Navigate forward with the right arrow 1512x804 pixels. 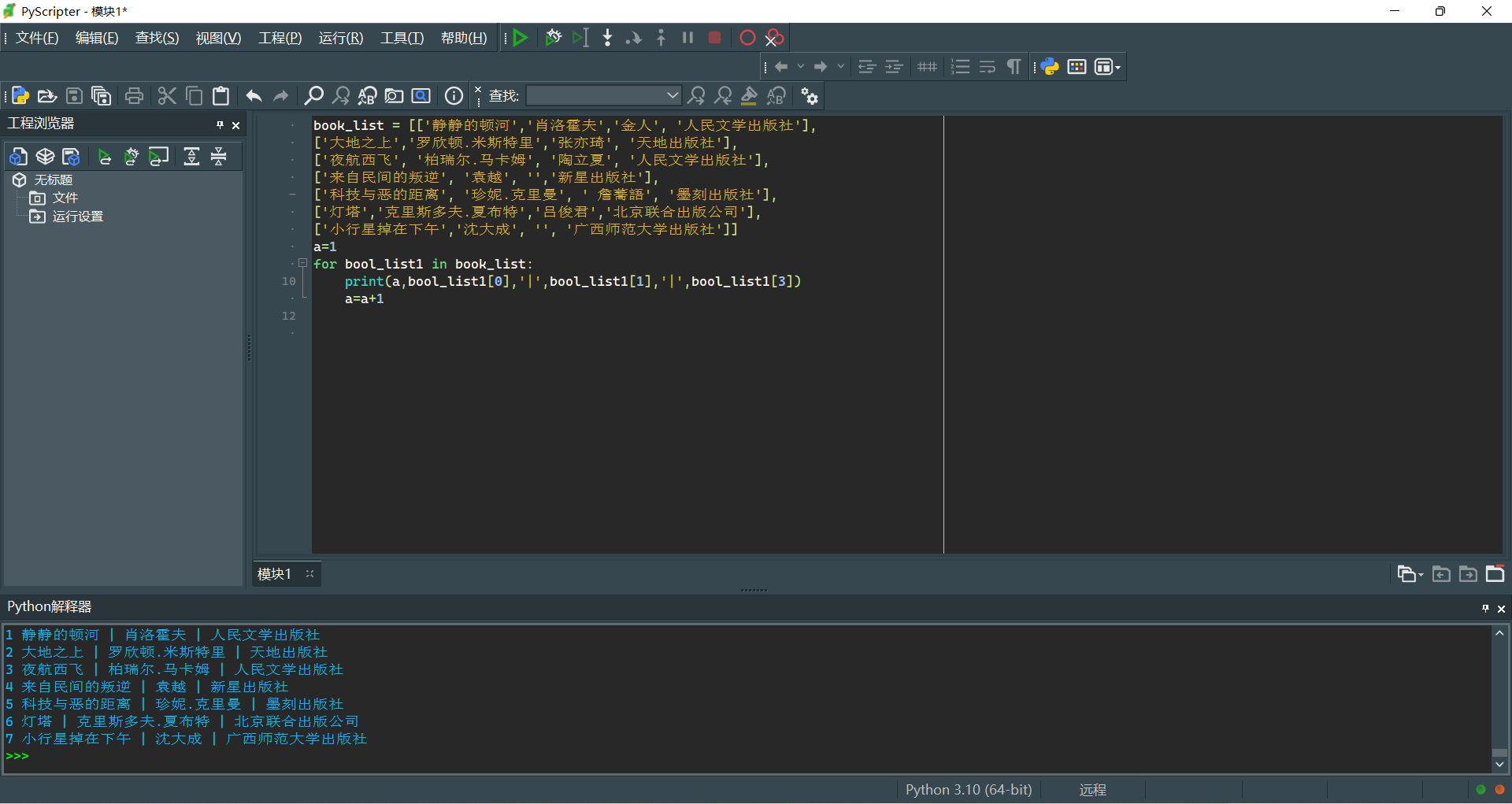pyautogui.click(x=821, y=67)
